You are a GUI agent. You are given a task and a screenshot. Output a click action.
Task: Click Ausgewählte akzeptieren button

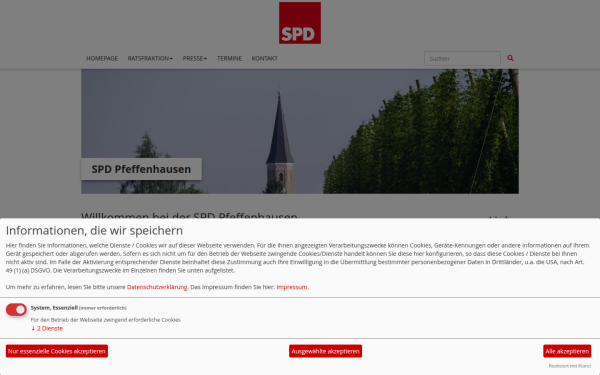325,351
